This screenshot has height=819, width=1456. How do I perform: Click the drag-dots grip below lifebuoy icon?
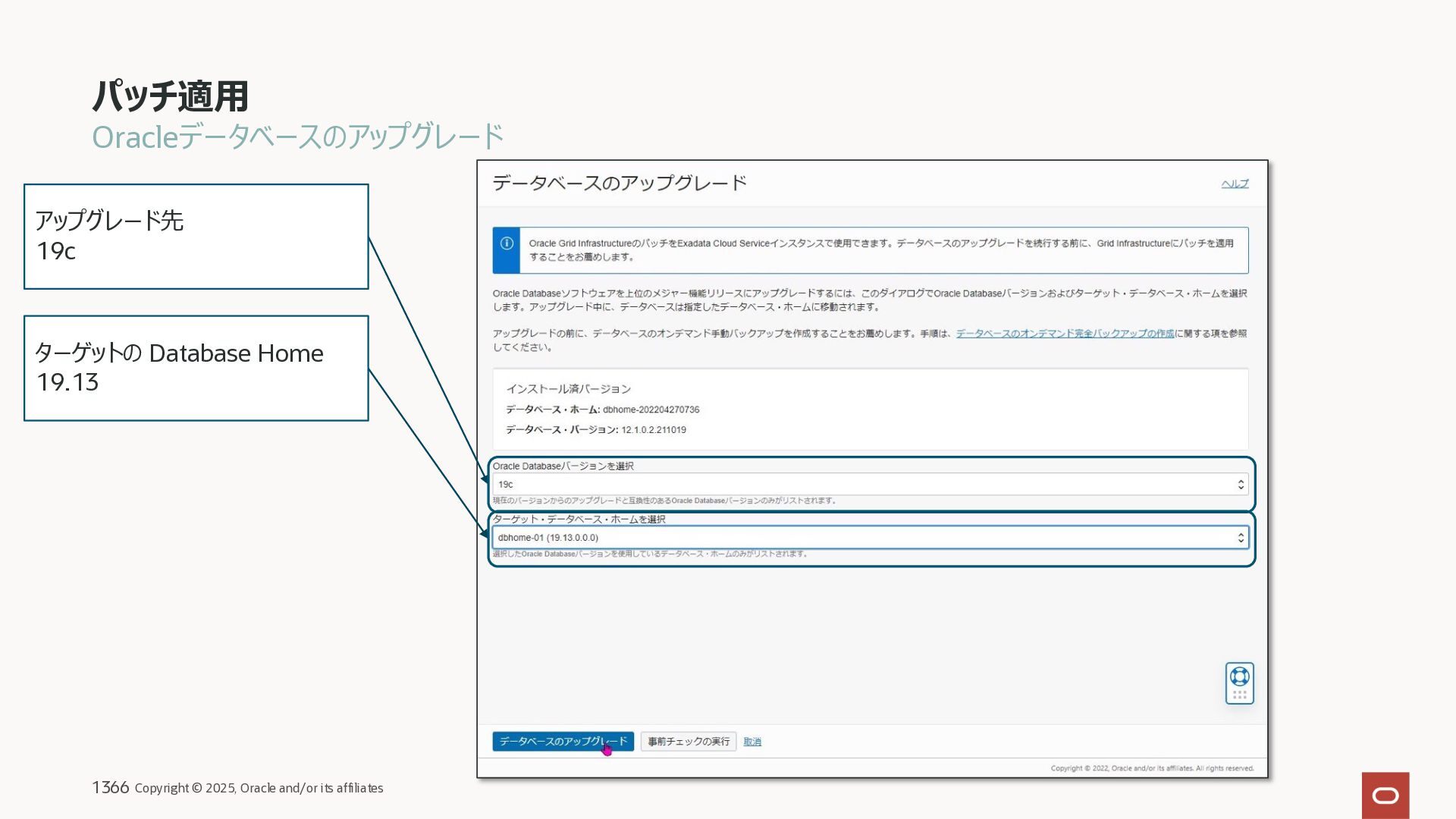1239,695
